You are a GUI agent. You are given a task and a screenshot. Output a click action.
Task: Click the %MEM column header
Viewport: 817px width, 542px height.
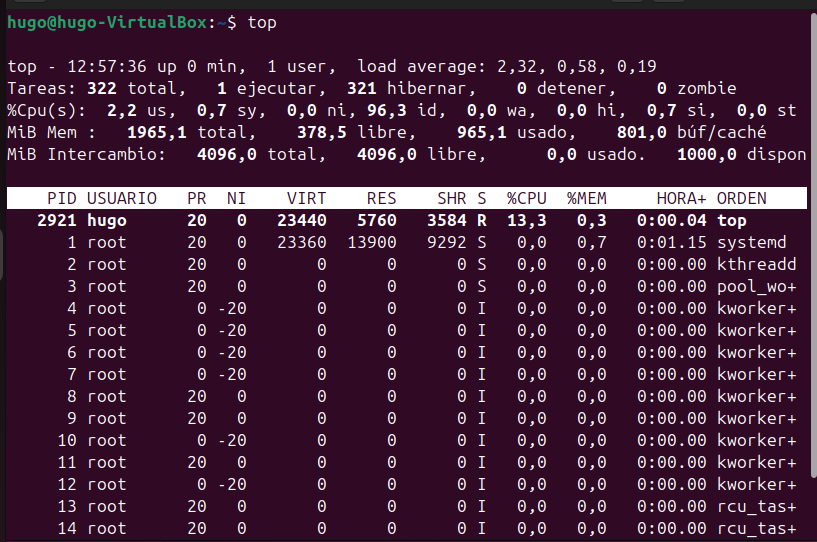(586, 198)
